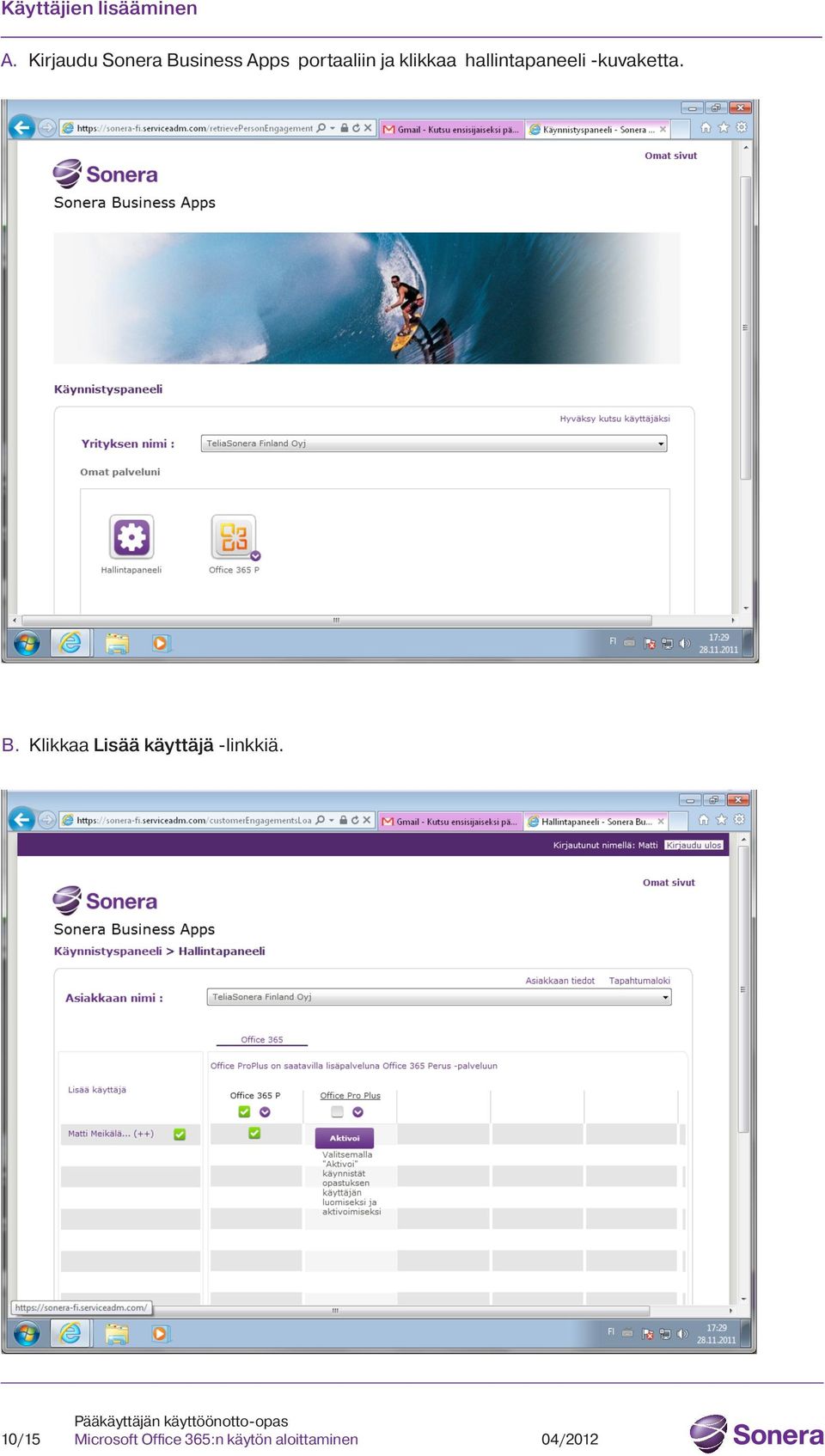View the security lock in the retrievePersonEngagement address bar
The image size is (825, 1456).
(x=345, y=128)
